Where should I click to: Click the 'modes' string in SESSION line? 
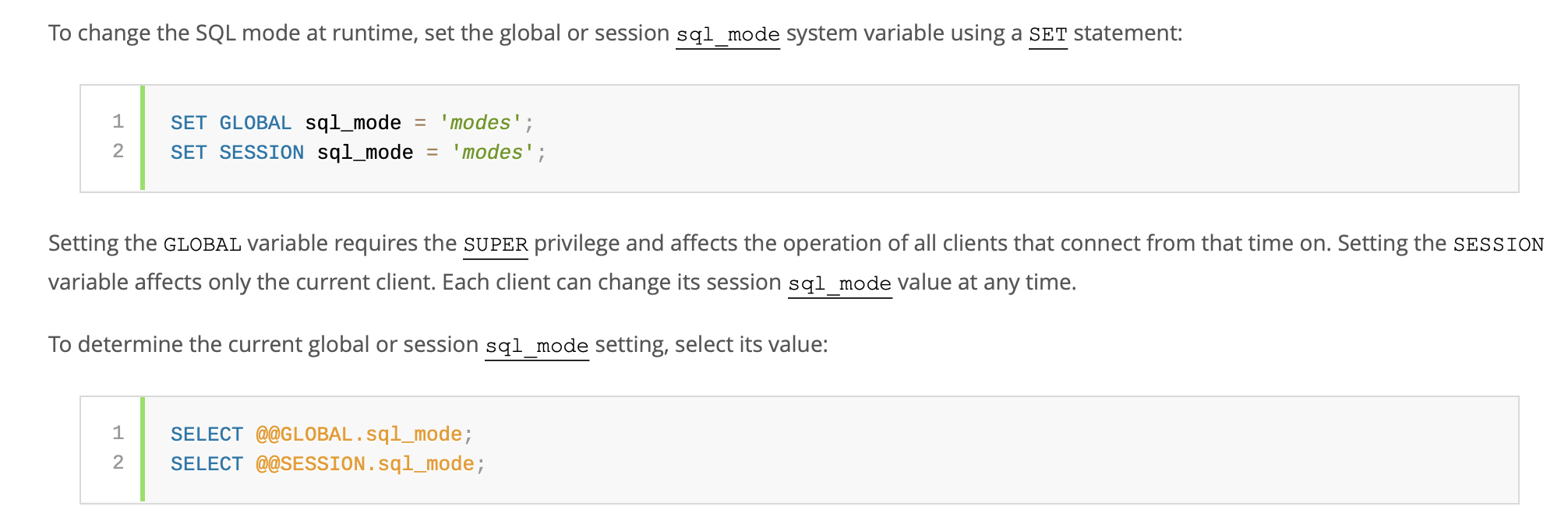click(493, 153)
